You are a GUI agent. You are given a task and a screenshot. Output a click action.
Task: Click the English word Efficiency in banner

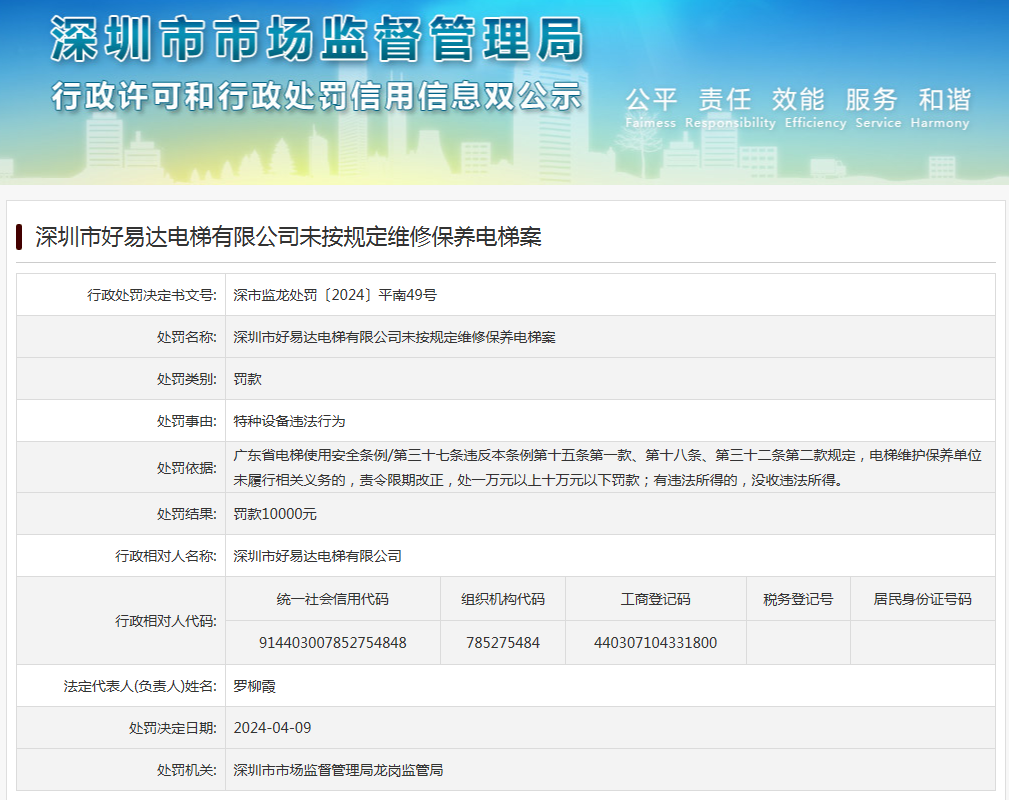pos(815,123)
